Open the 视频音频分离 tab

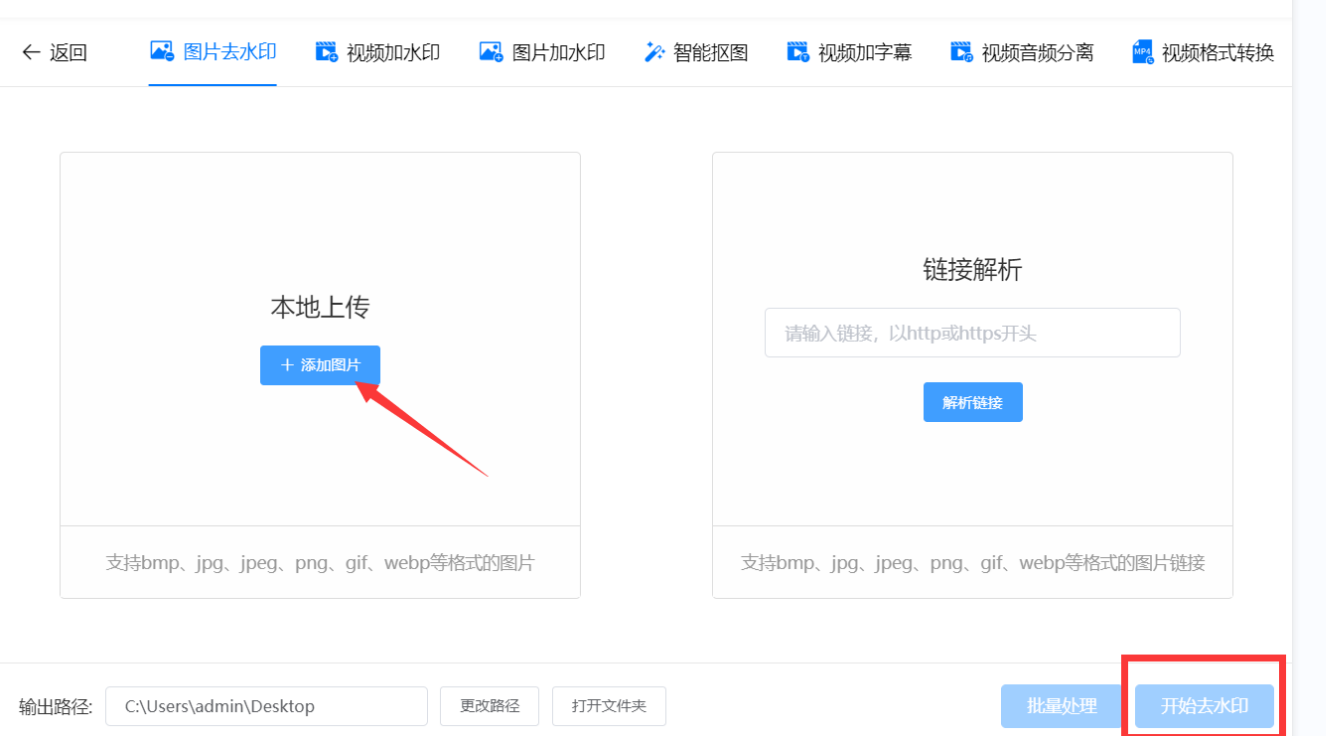coord(1037,53)
